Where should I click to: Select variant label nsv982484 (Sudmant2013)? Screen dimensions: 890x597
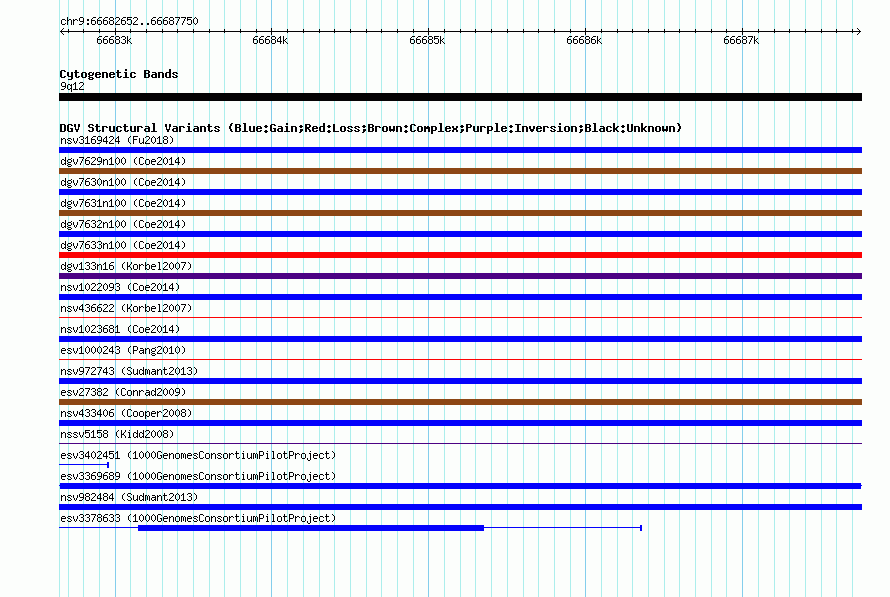pyautogui.click(x=129, y=497)
